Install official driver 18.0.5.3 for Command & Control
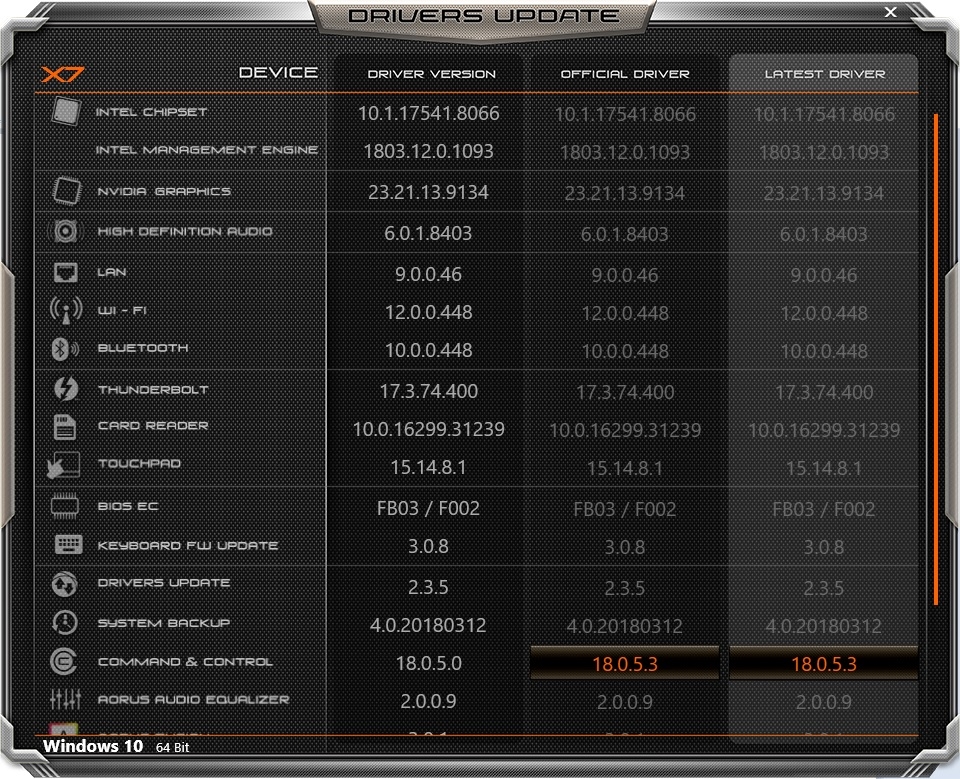 [x=624, y=663]
